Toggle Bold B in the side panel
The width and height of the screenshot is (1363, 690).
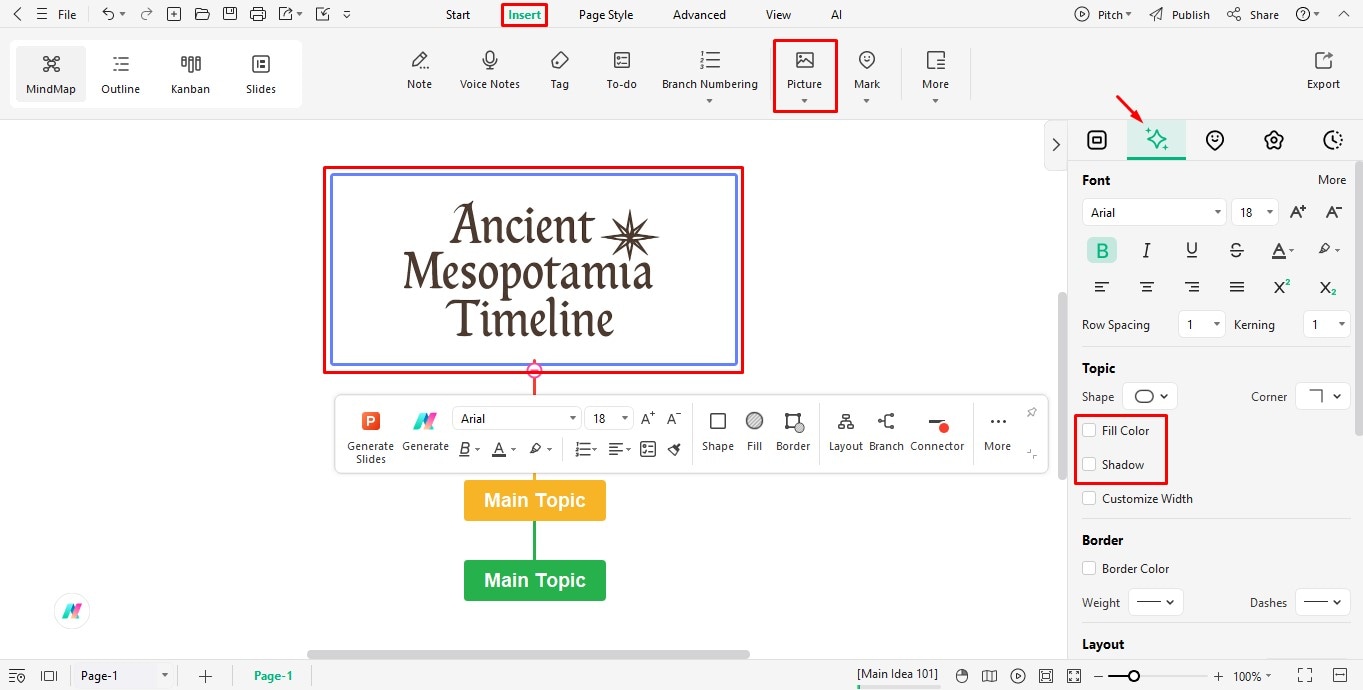click(1102, 250)
